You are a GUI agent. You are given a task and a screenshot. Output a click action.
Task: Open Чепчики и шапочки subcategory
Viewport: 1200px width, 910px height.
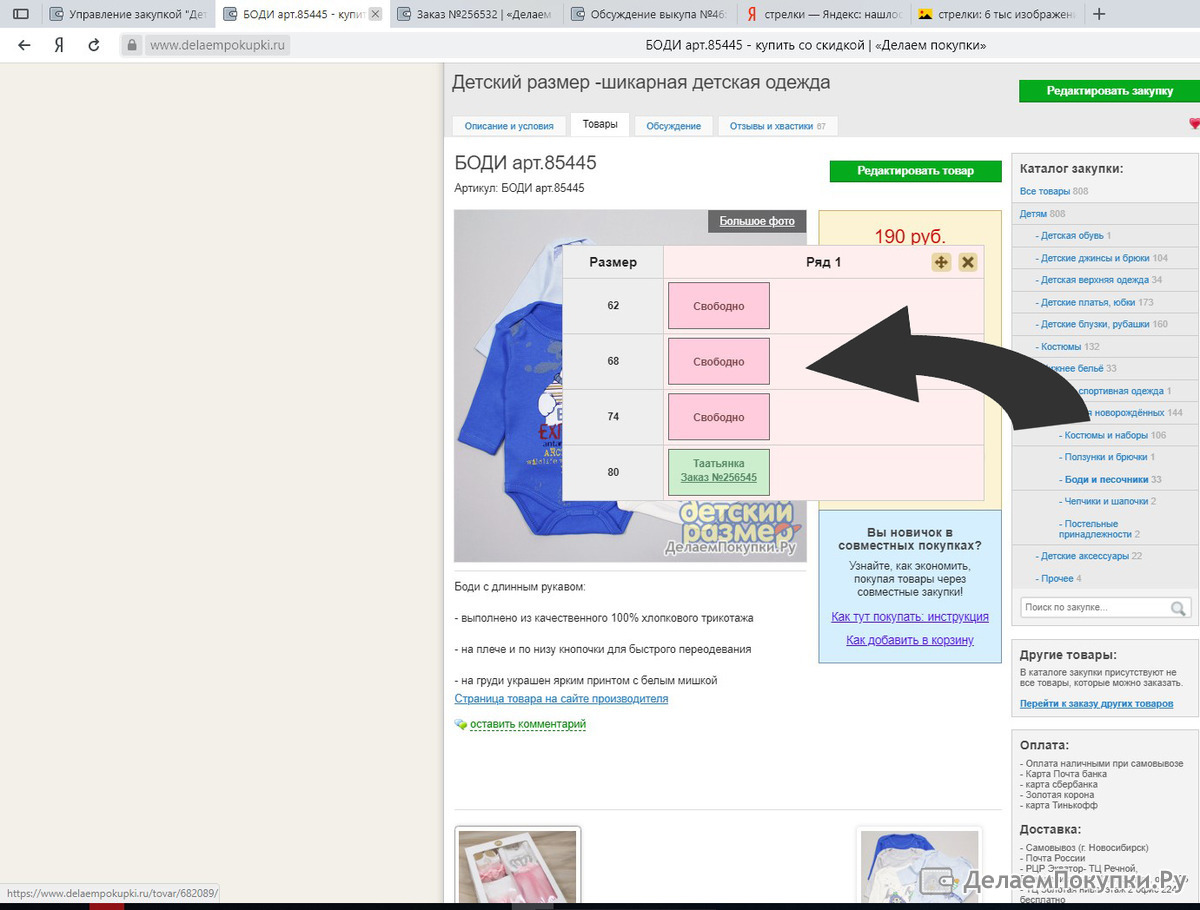[1106, 501]
